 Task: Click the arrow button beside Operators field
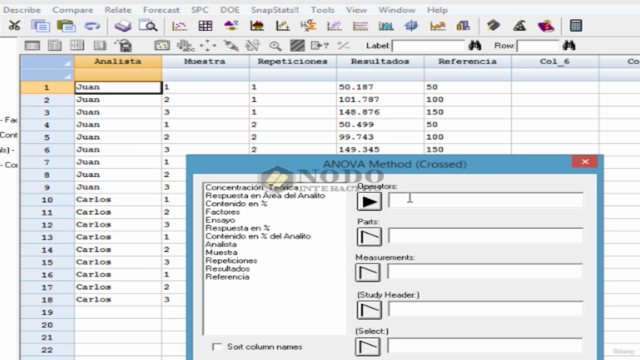click(x=369, y=201)
